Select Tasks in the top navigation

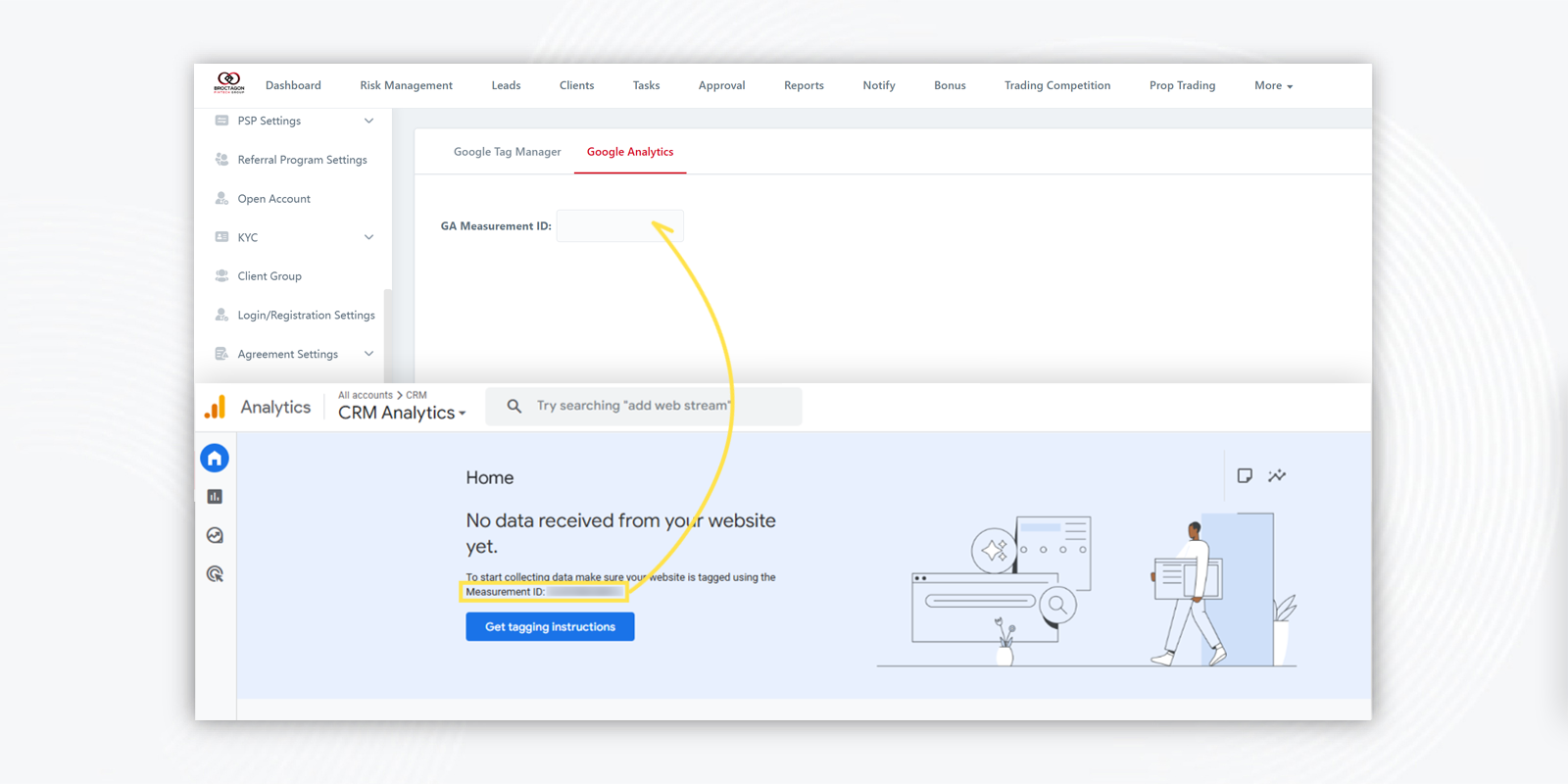(646, 85)
